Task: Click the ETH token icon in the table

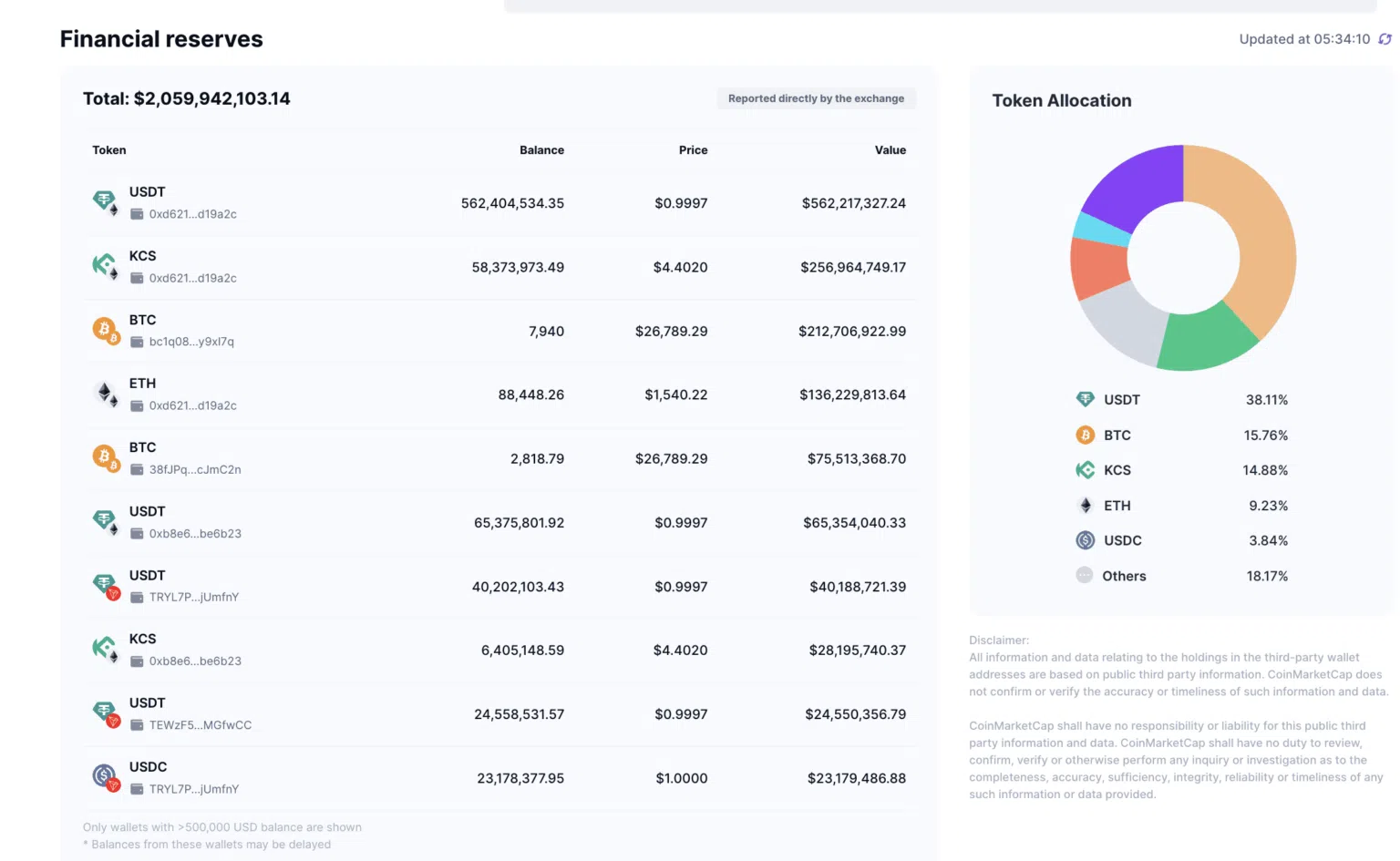Action: 105,394
